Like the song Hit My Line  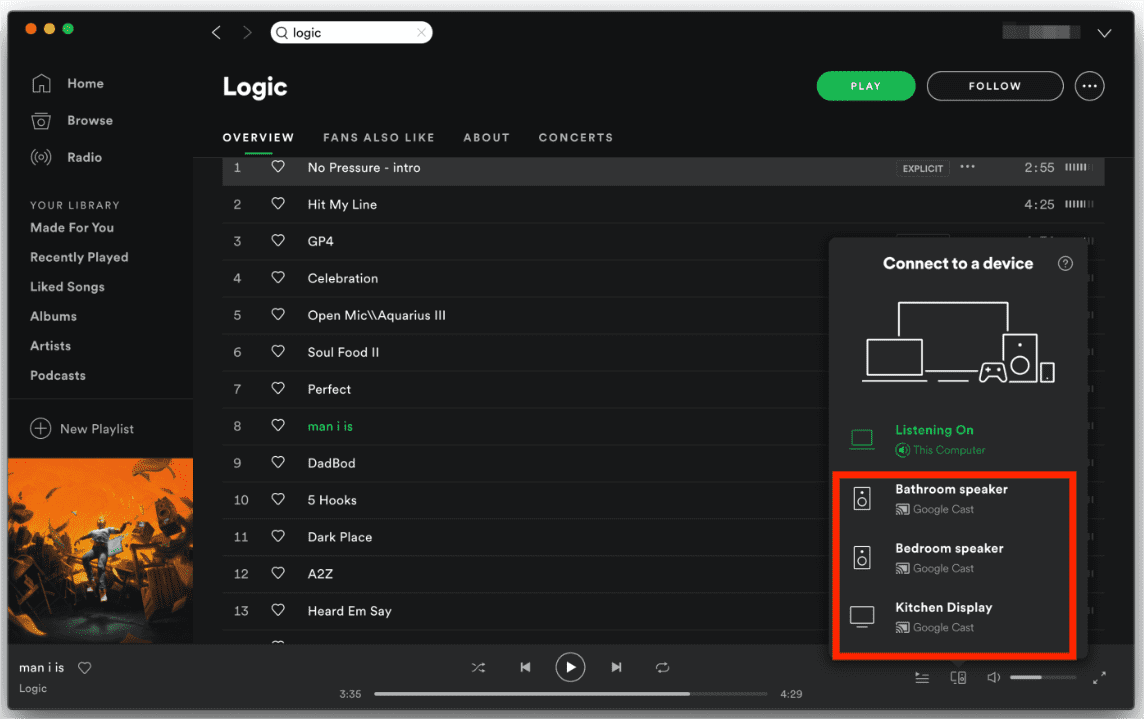(x=278, y=204)
